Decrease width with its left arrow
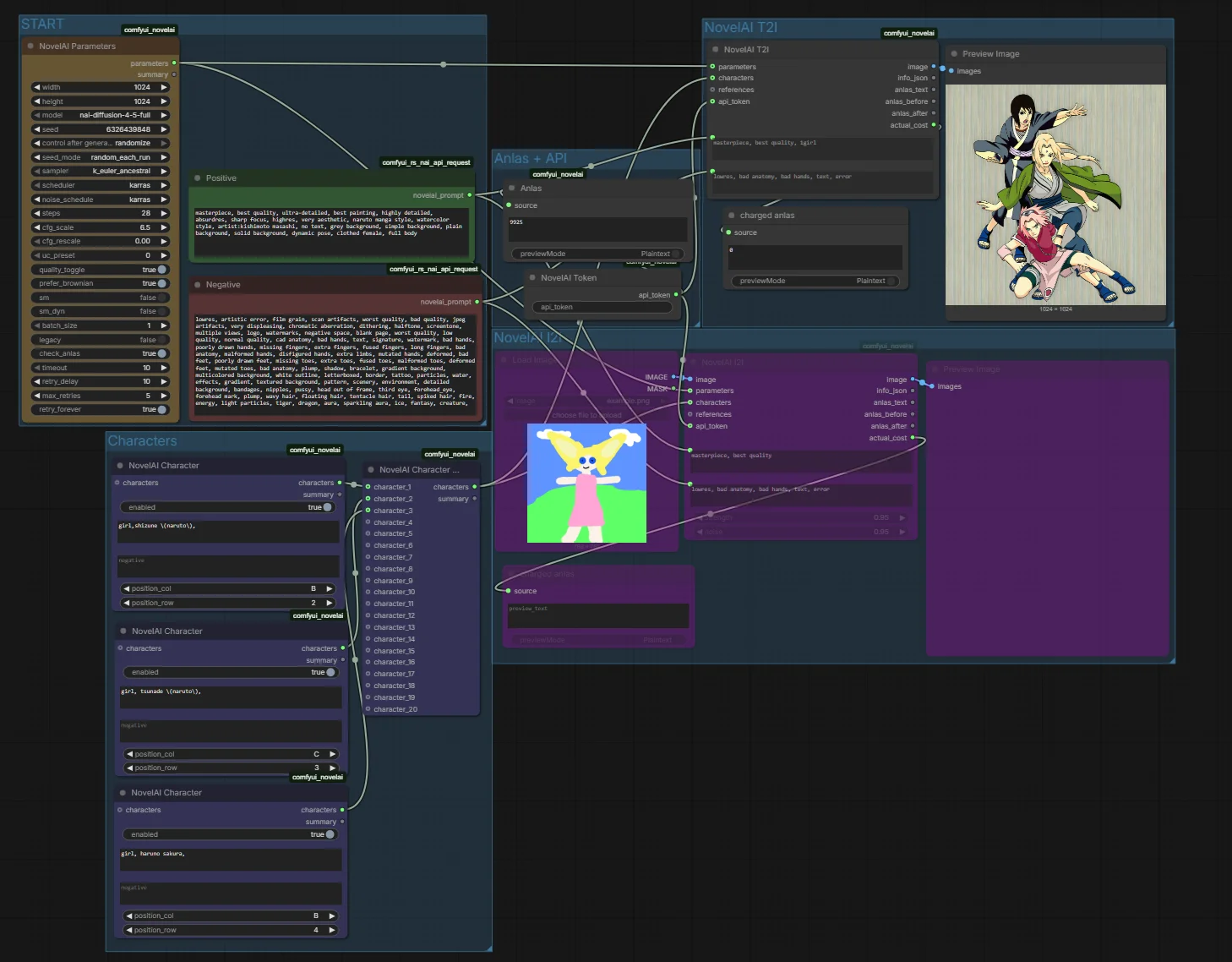The width and height of the screenshot is (1232, 962). (x=37, y=87)
